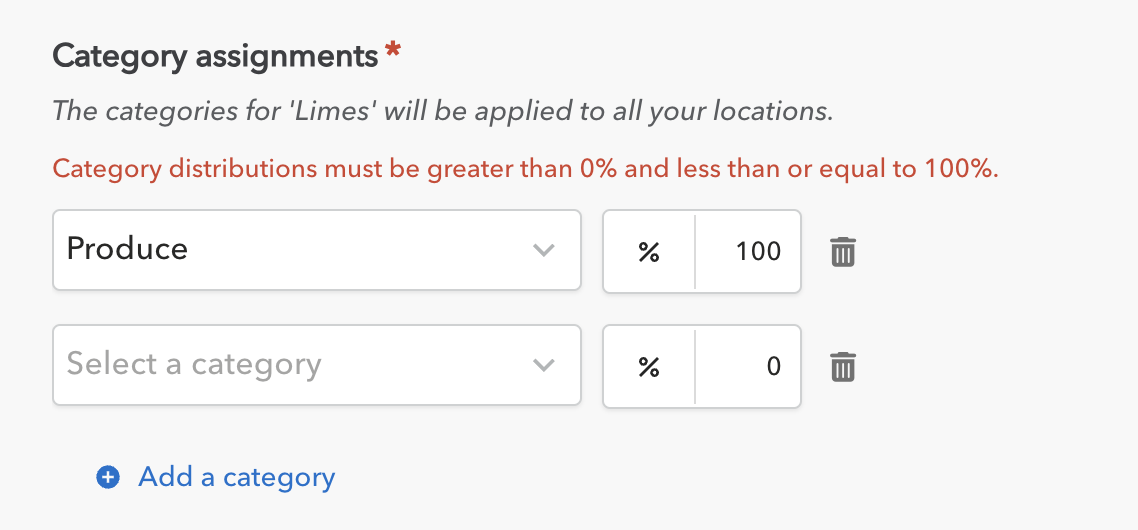This screenshot has height=530, width=1138.
Task: Click the number 100 in the first row
Action: tap(758, 251)
